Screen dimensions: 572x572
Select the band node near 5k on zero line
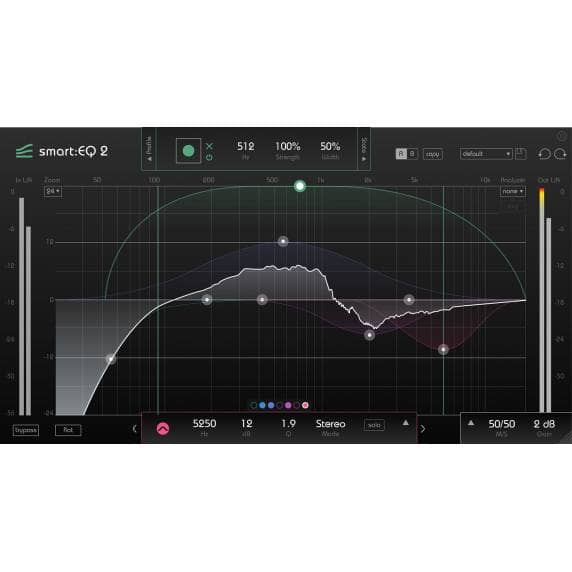(x=409, y=300)
